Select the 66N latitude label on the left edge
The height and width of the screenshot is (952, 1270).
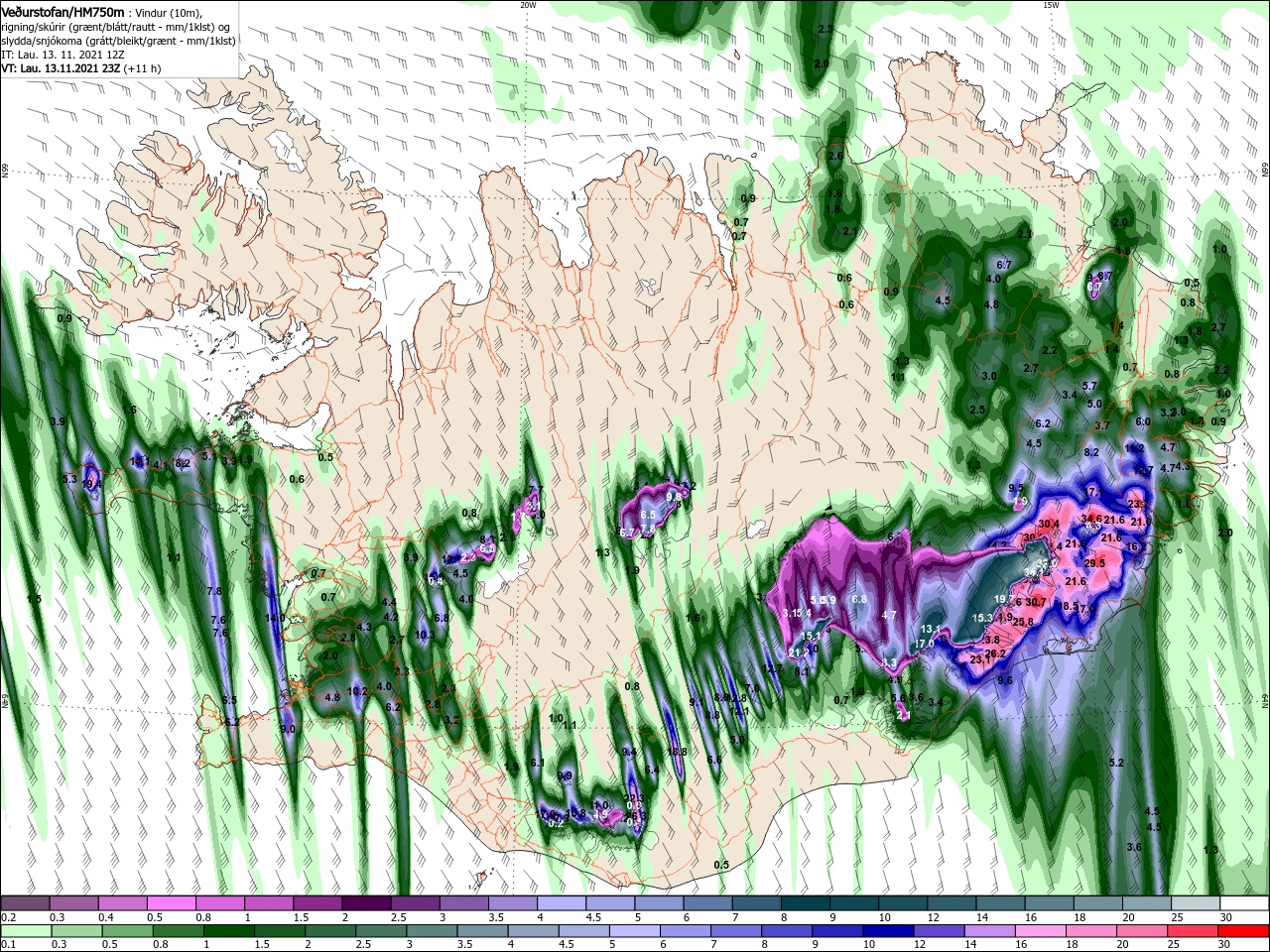point(5,172)
